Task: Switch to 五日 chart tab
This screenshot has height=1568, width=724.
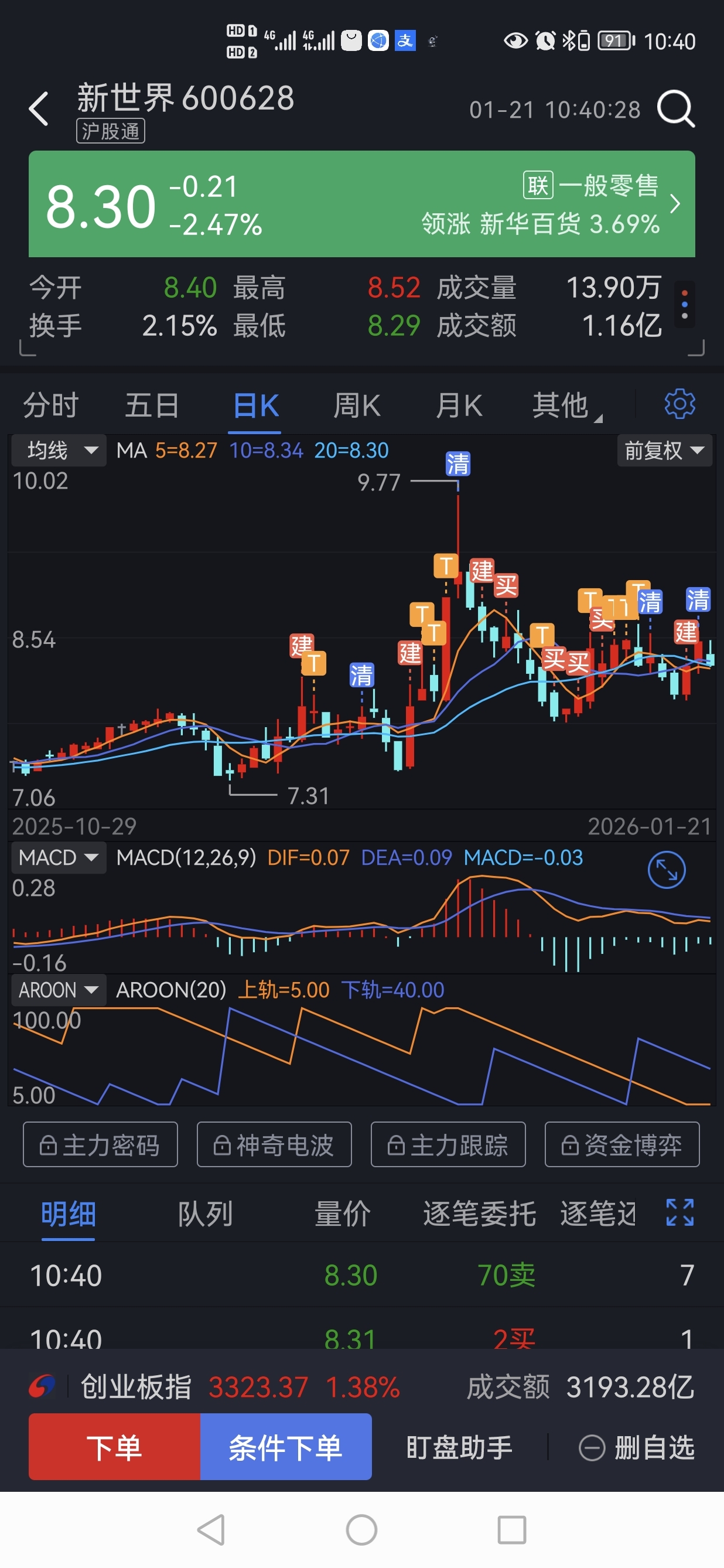Action: pyautogui.click(x=152, y=405)
